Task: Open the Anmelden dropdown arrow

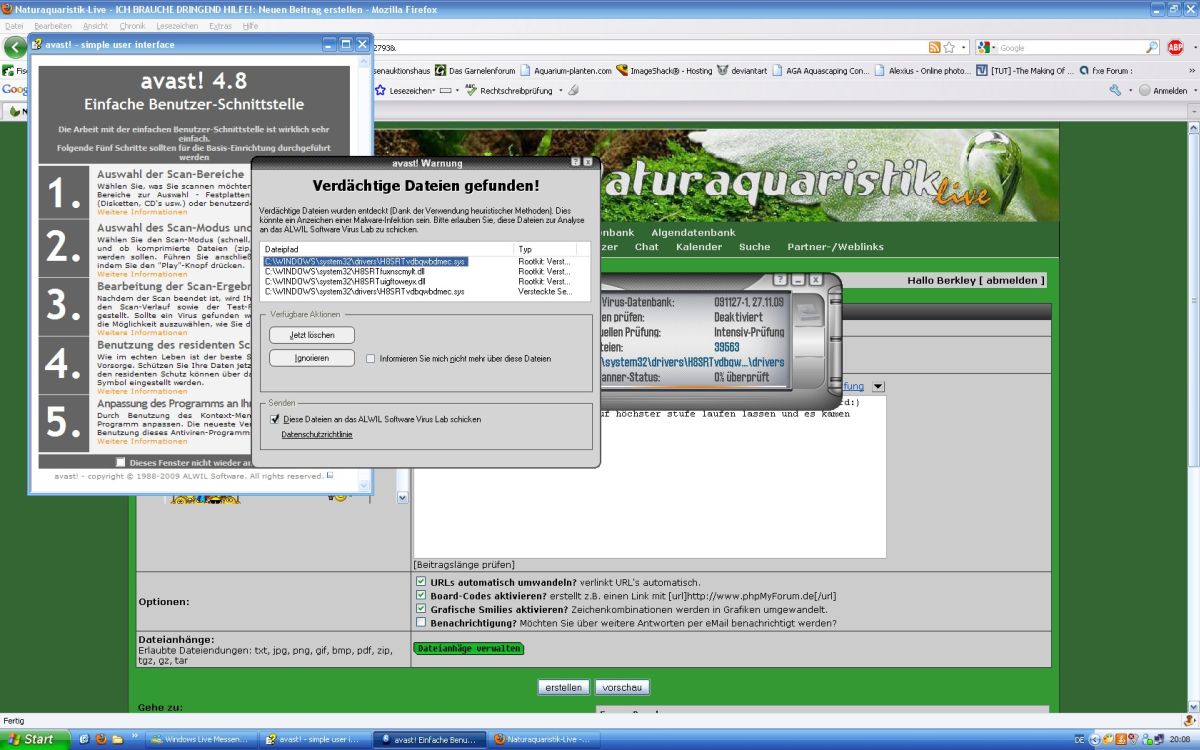Action: point(1193,90)
